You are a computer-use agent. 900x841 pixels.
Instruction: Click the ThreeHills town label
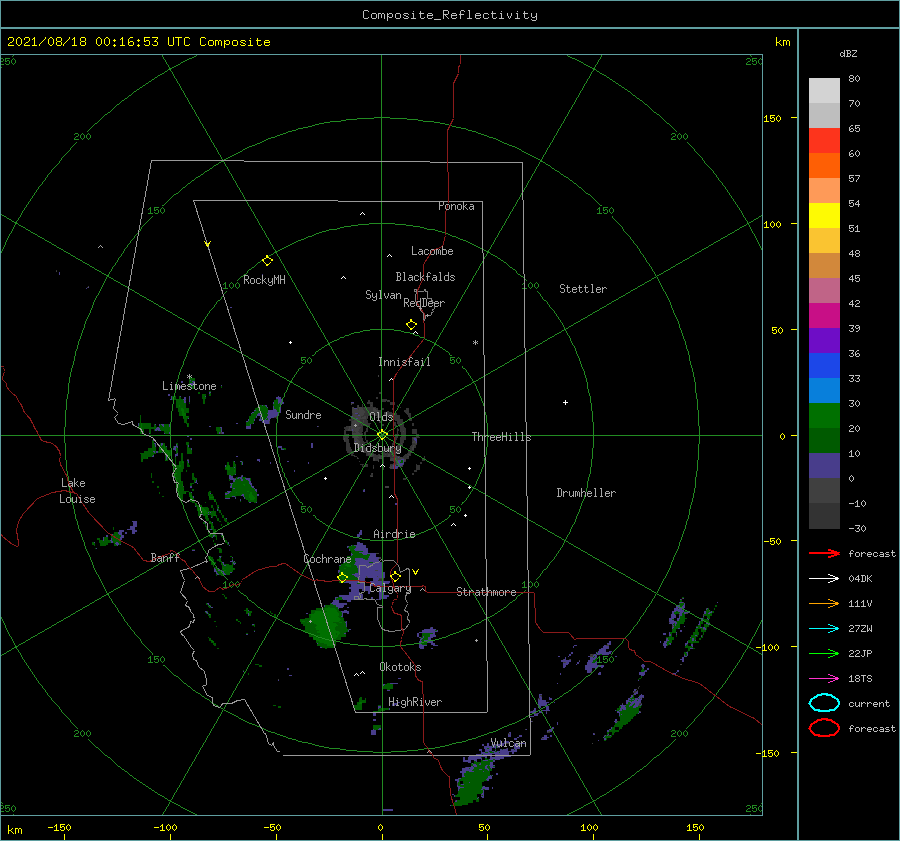click(502, 437)
